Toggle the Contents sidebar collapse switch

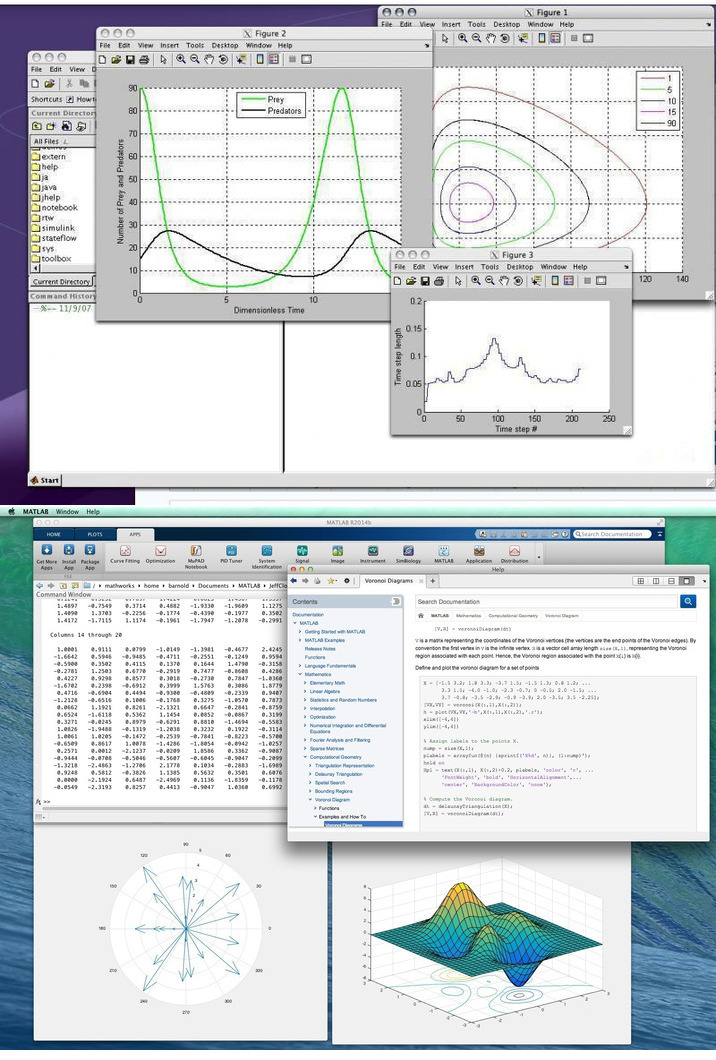tap(396, 601)
